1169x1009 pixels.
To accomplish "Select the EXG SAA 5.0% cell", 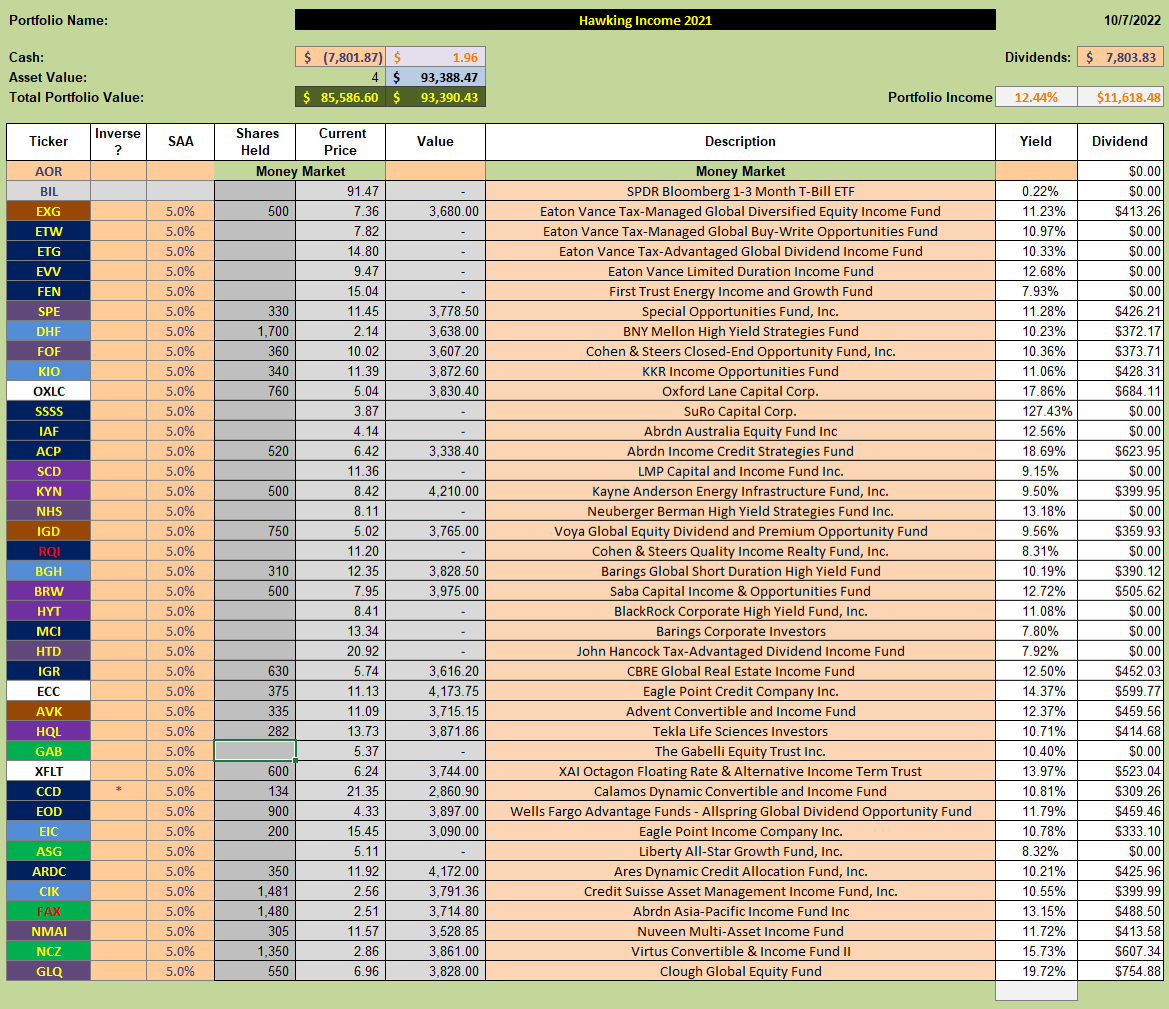I will pos(180,212).
